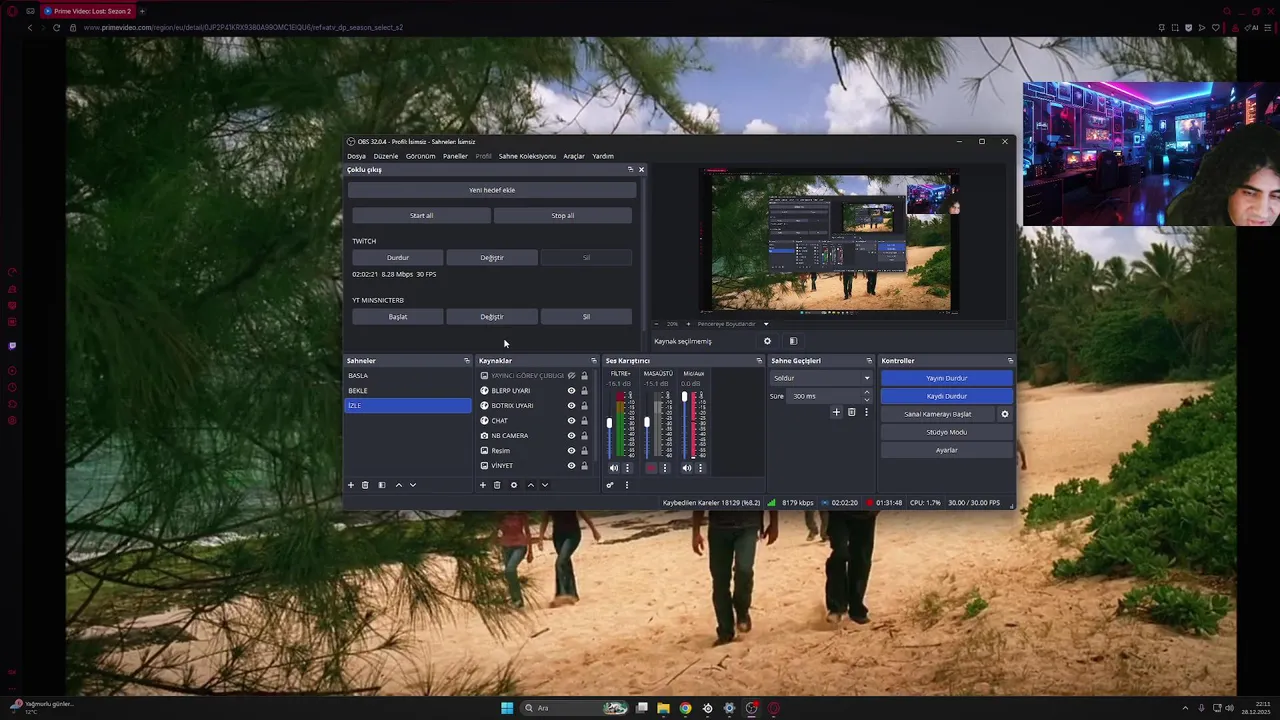Remove selected source with trash icon
The image size is (1280, 720).
click(x=497, y=485)
